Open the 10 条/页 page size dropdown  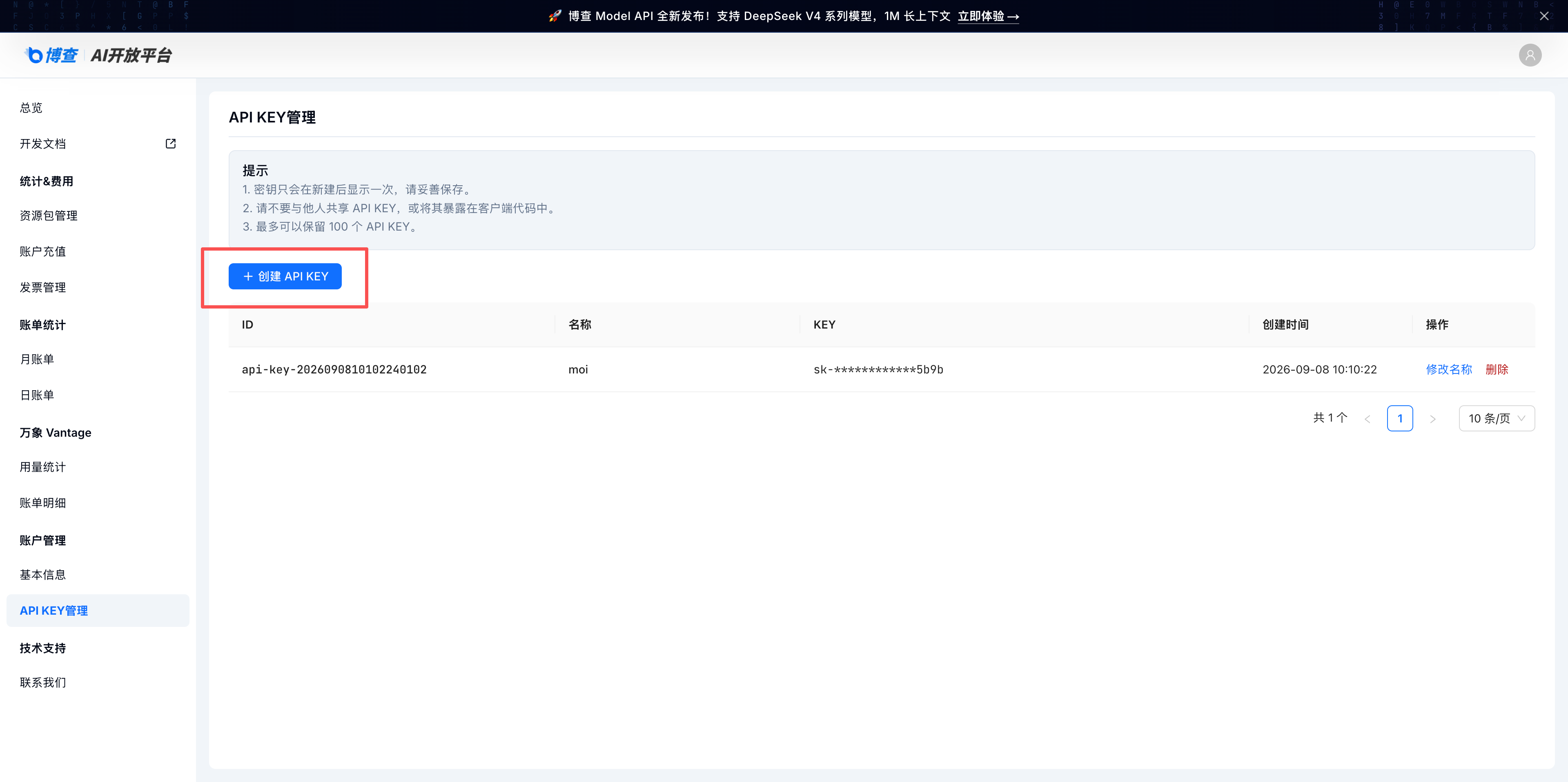click(1496, 418)
